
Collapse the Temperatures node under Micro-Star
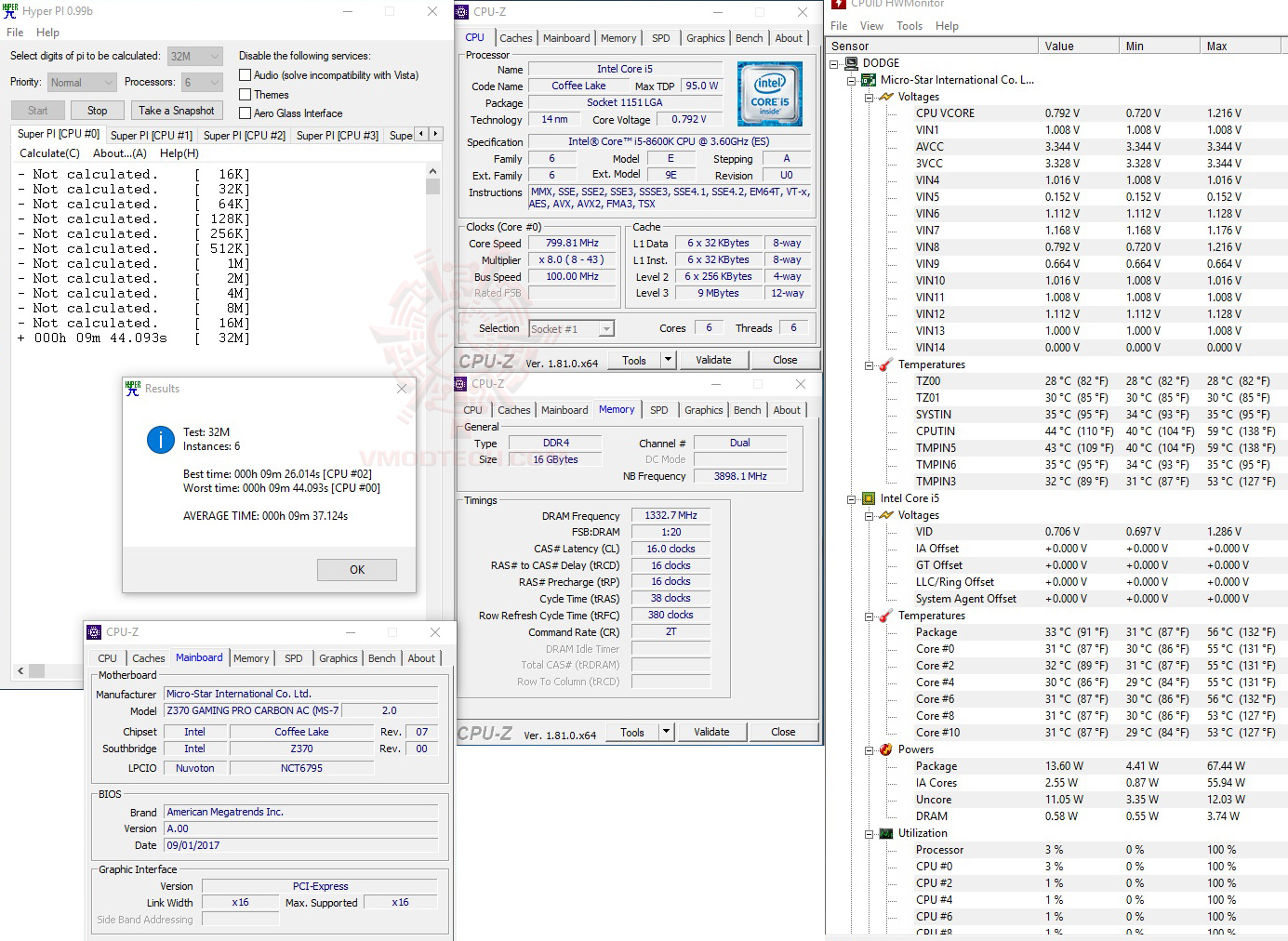tap(869, 364)
